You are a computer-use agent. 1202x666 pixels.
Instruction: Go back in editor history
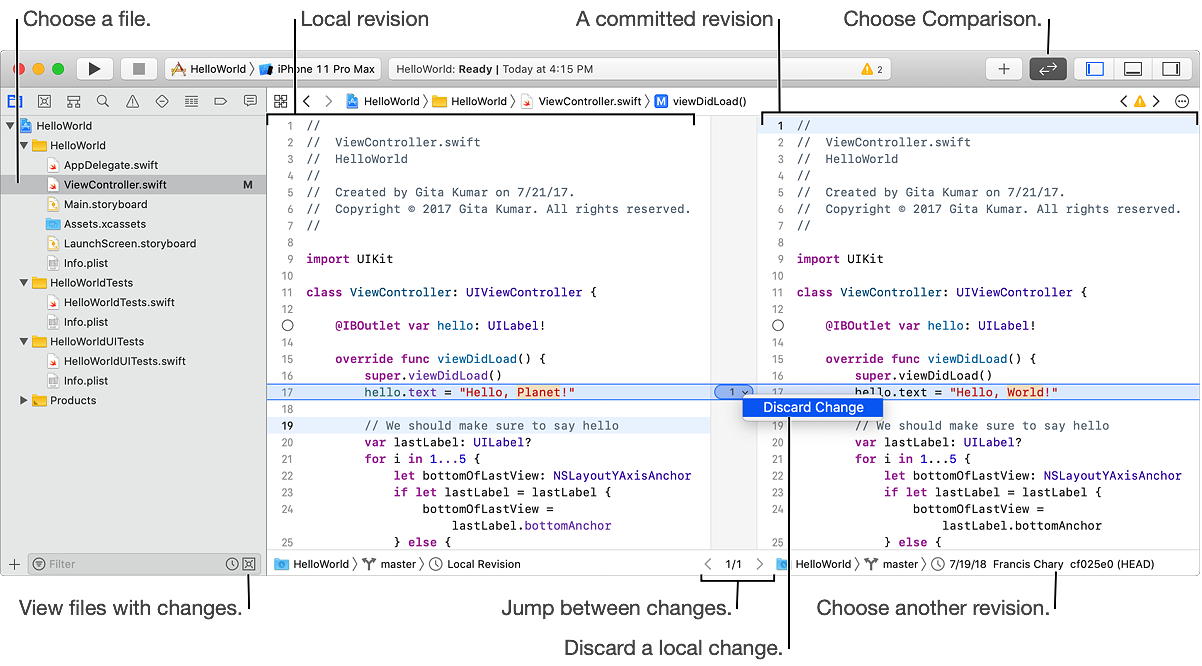click(307, 101)
